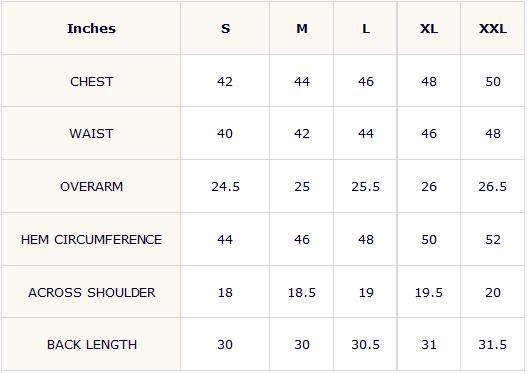Select the XXL size column header
The height and width of the screenshot is (374, 528).
pyautogui.click(x=493, y=28)
